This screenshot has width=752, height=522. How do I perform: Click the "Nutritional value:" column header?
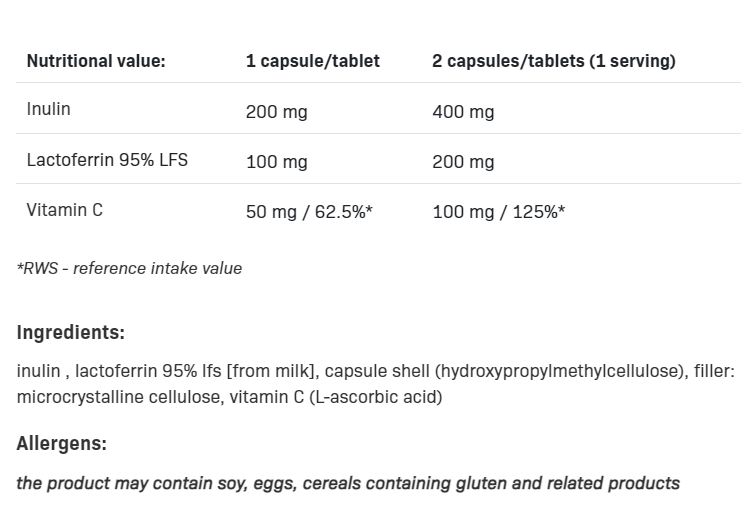(x=96, y=61)
